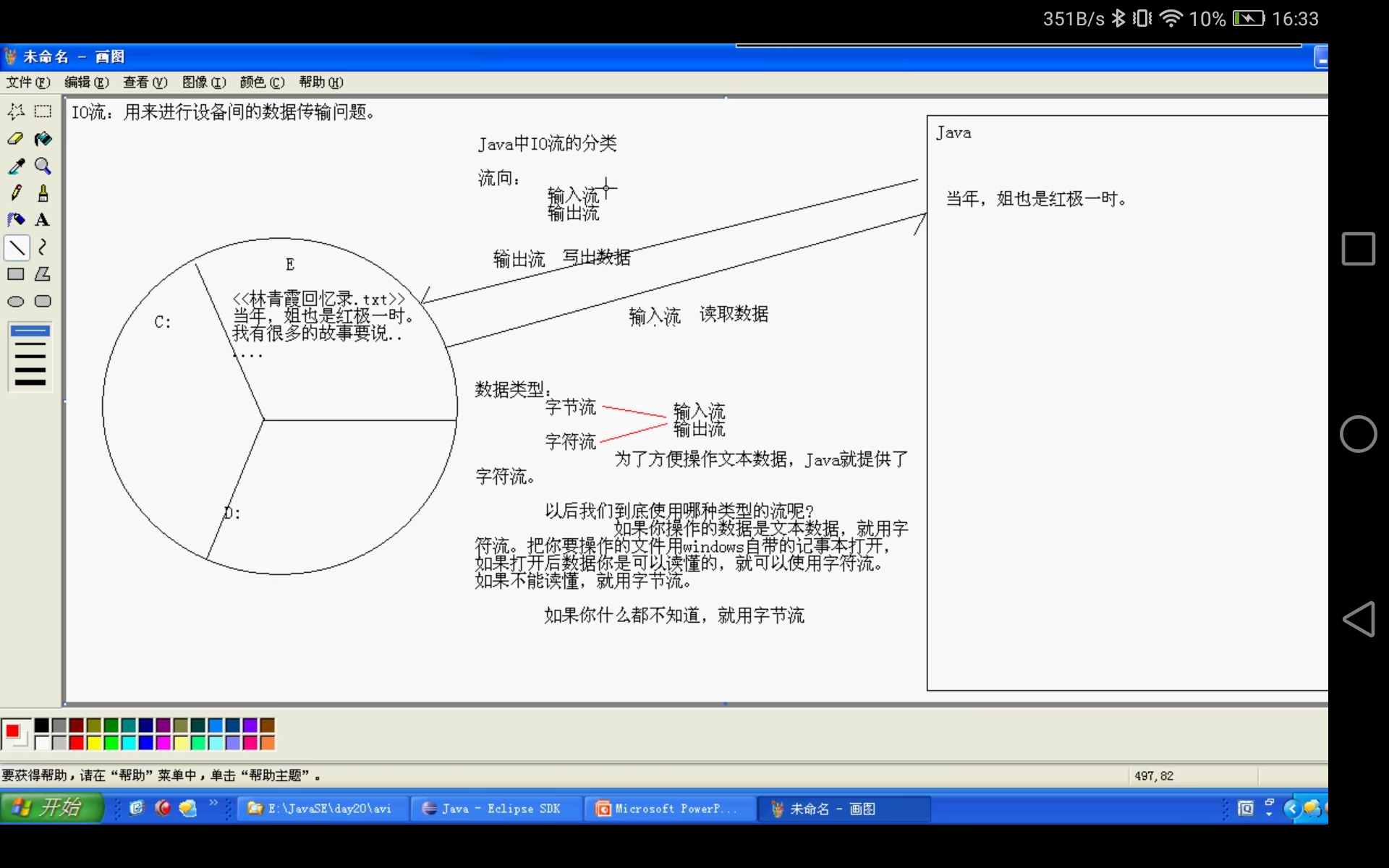Pick the bright green palette swatch

(x=111, y=743)
